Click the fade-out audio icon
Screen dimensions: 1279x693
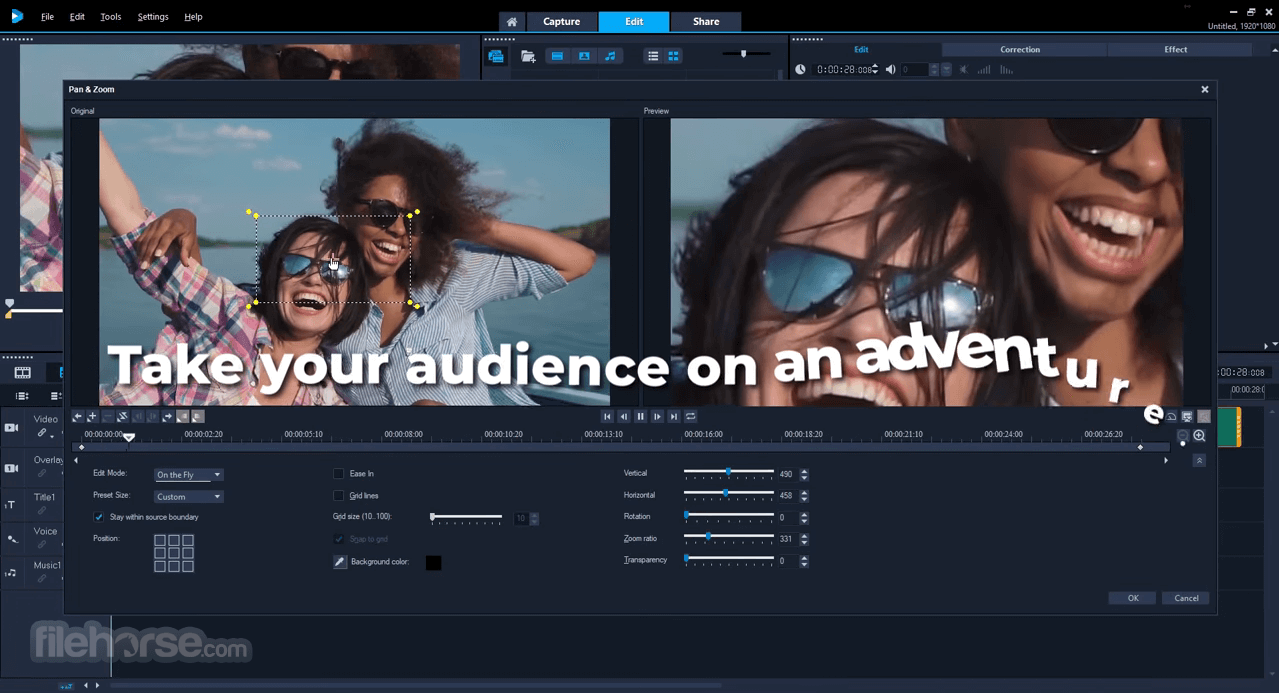pos(1006,70)
